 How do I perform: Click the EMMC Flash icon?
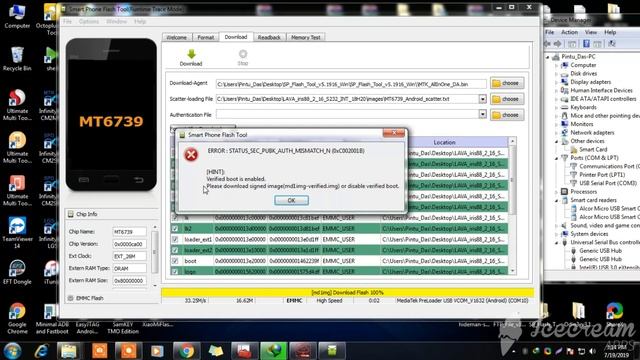click(x=71, y=298)
